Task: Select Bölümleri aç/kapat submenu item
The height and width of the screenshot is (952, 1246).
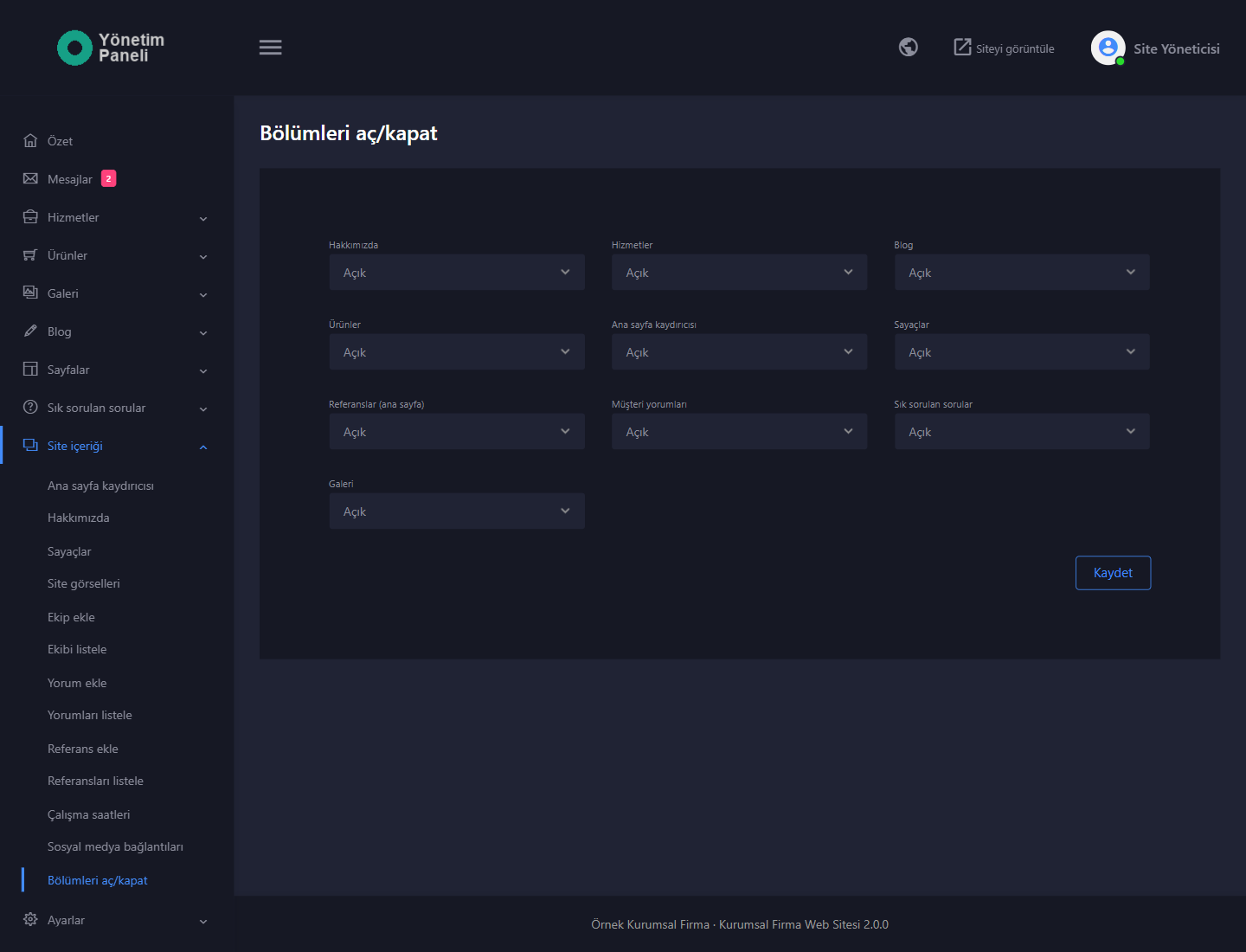Action: [x=98, y=880]
